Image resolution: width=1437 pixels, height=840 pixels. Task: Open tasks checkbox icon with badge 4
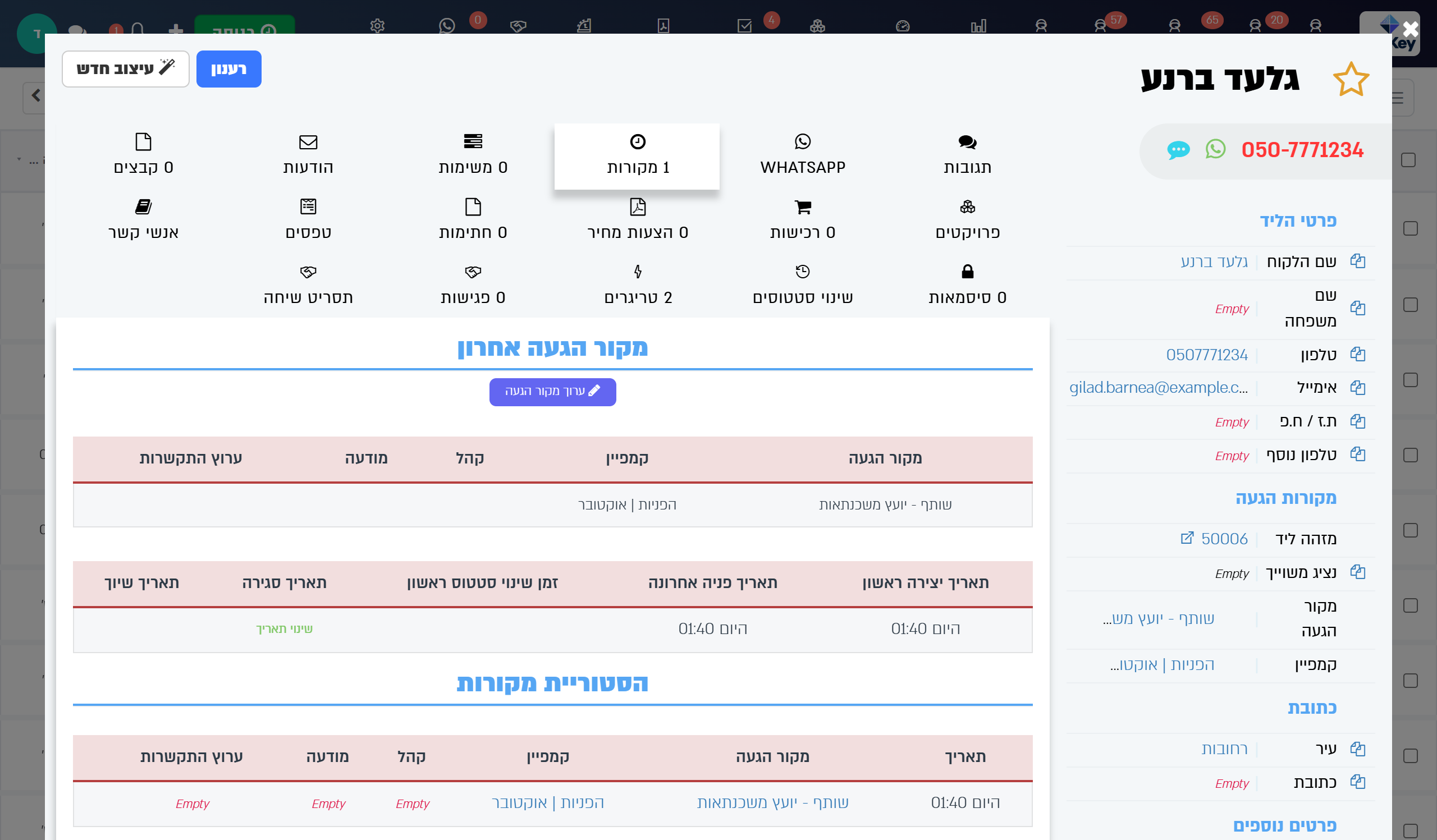pyautogui.click(x=744, y=26)
